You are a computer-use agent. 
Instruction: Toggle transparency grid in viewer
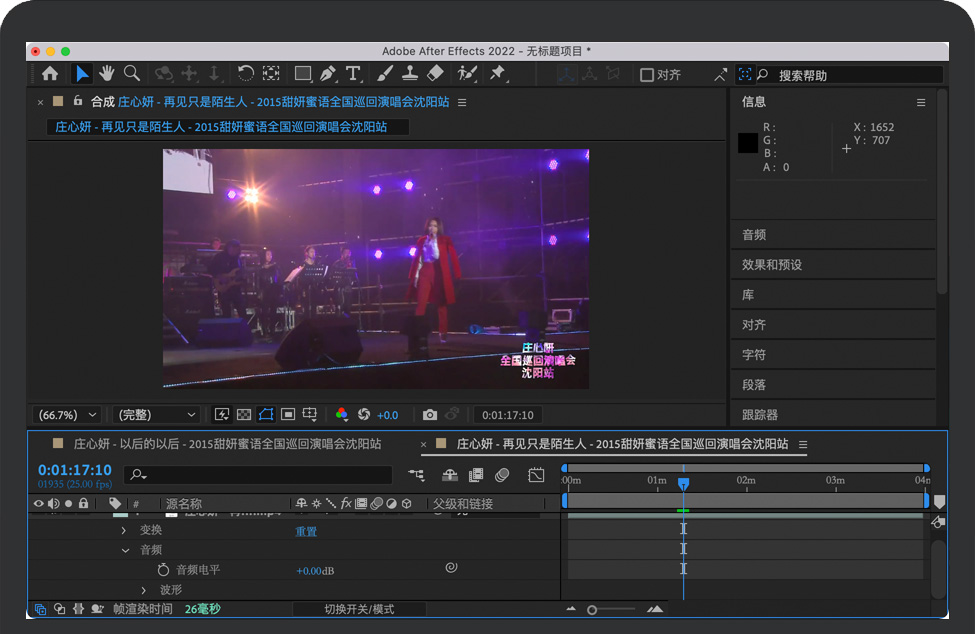[x=243, y=415]
